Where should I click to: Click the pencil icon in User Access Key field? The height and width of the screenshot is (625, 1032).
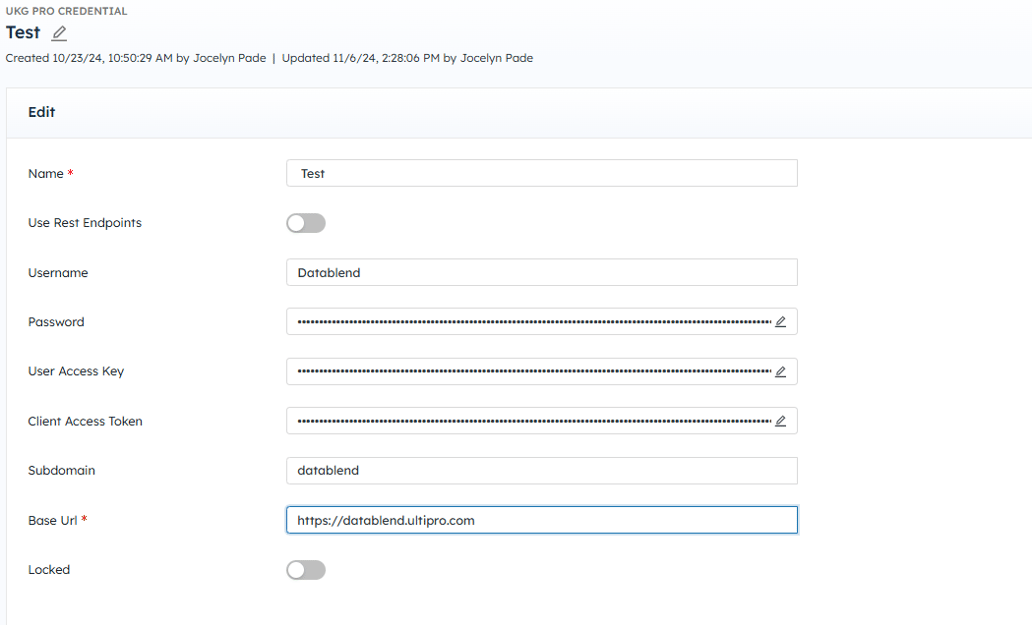click(x=780, y=372)
